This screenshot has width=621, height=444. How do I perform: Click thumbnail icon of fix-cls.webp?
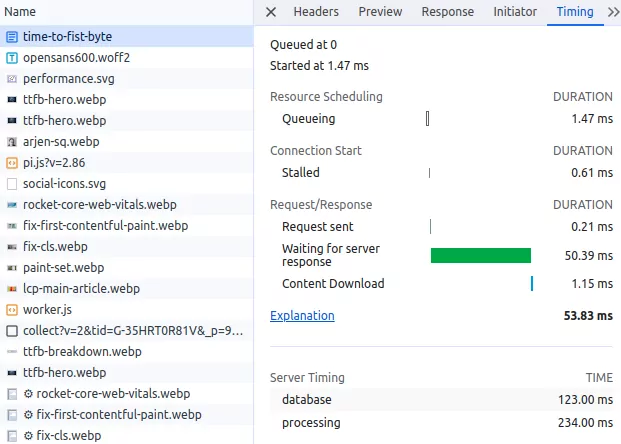tap(12, 247)
